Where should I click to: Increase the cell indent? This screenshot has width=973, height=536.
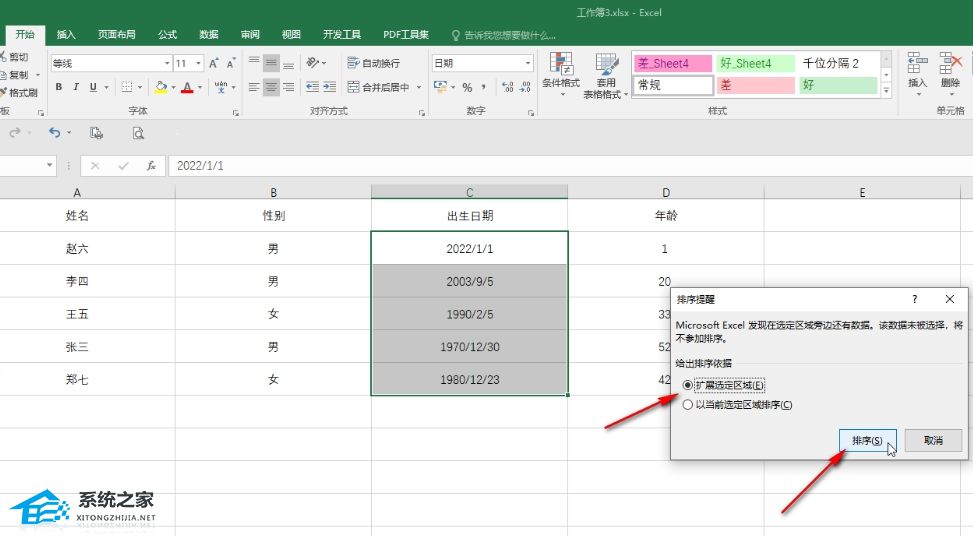point(330,87)
